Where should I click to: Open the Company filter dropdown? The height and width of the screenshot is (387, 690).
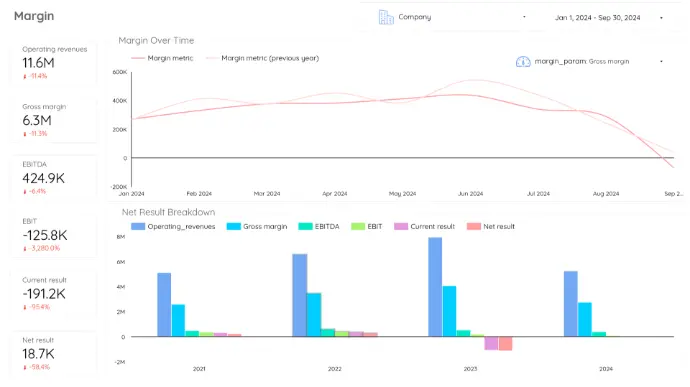453,17
